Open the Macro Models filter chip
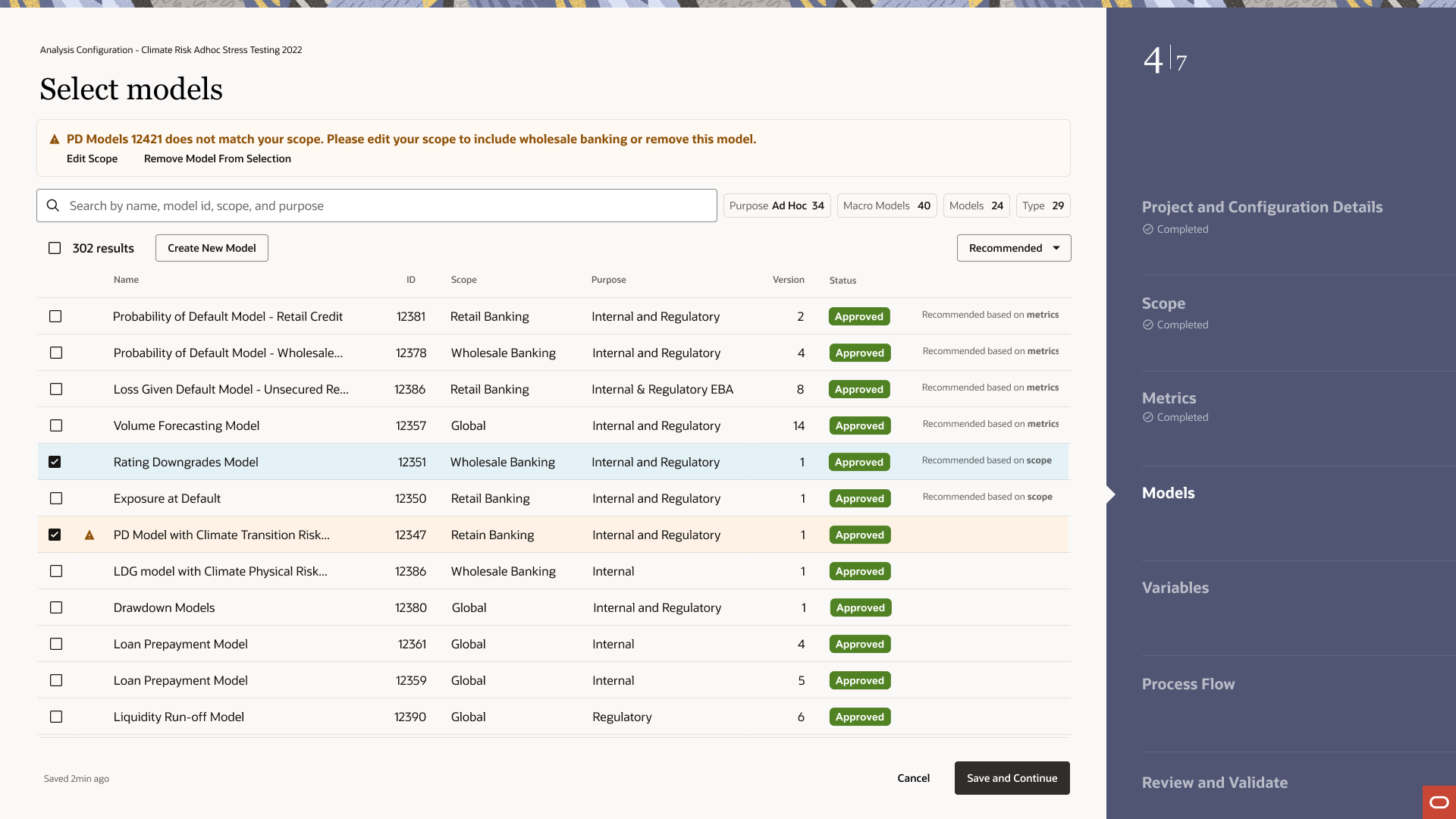The height and width of the screenshot is (819, 1456). [886, 206]
